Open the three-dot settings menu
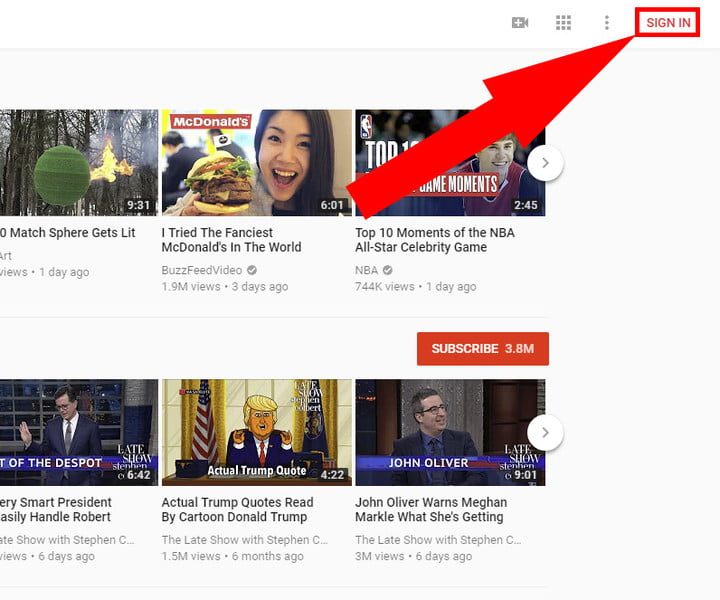 (x=607, y=22)
